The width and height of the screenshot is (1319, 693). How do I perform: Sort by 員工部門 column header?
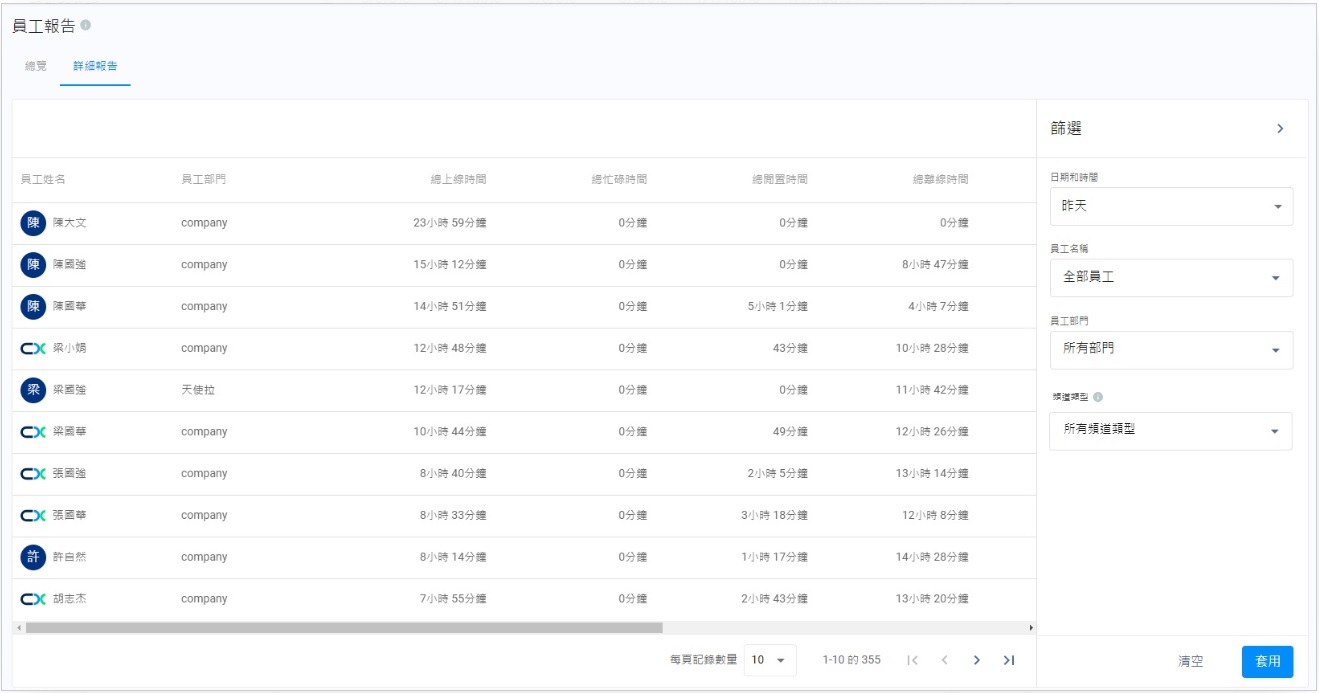(x=204, y=180)
